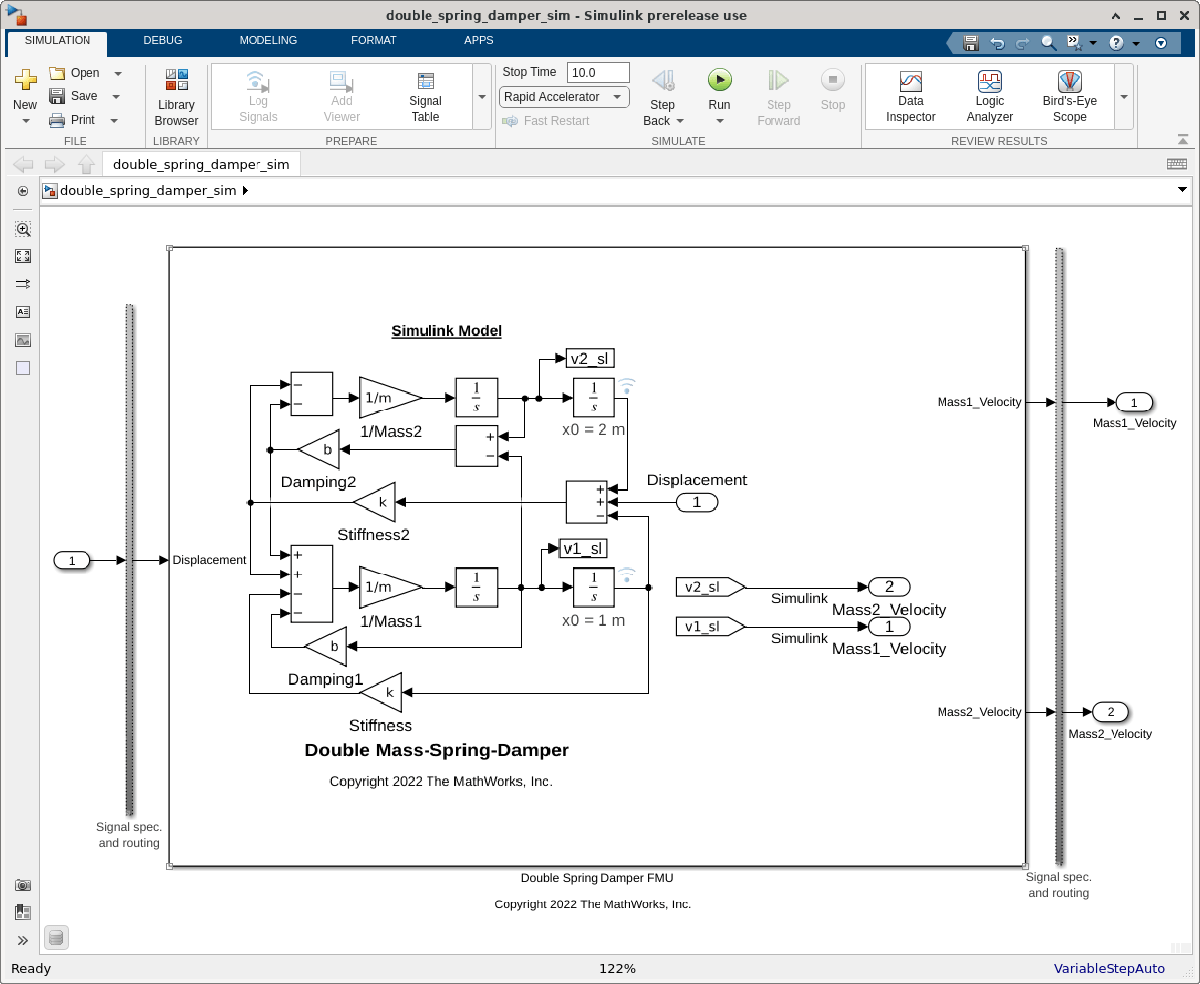
Task: Switch to the MODELING tab
Action: [x=268, y=40]
